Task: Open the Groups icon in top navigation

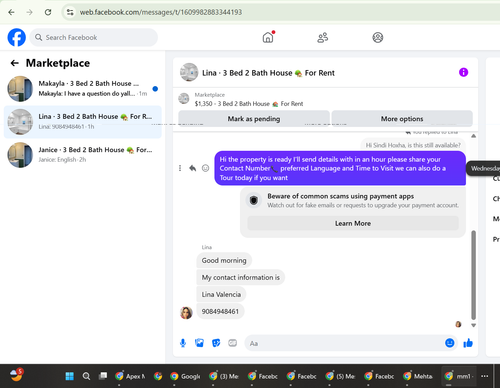Action: pos(377,37)
